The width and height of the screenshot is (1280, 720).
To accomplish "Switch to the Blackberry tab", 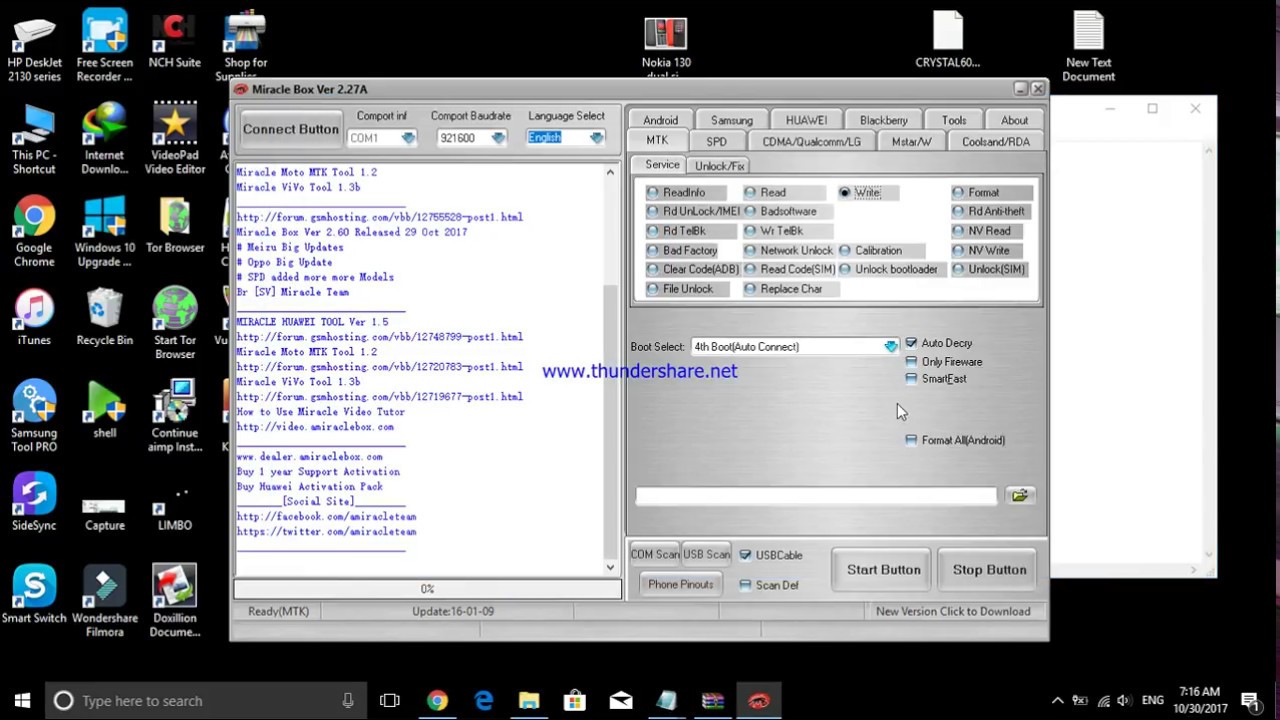I will coord(884,120).
